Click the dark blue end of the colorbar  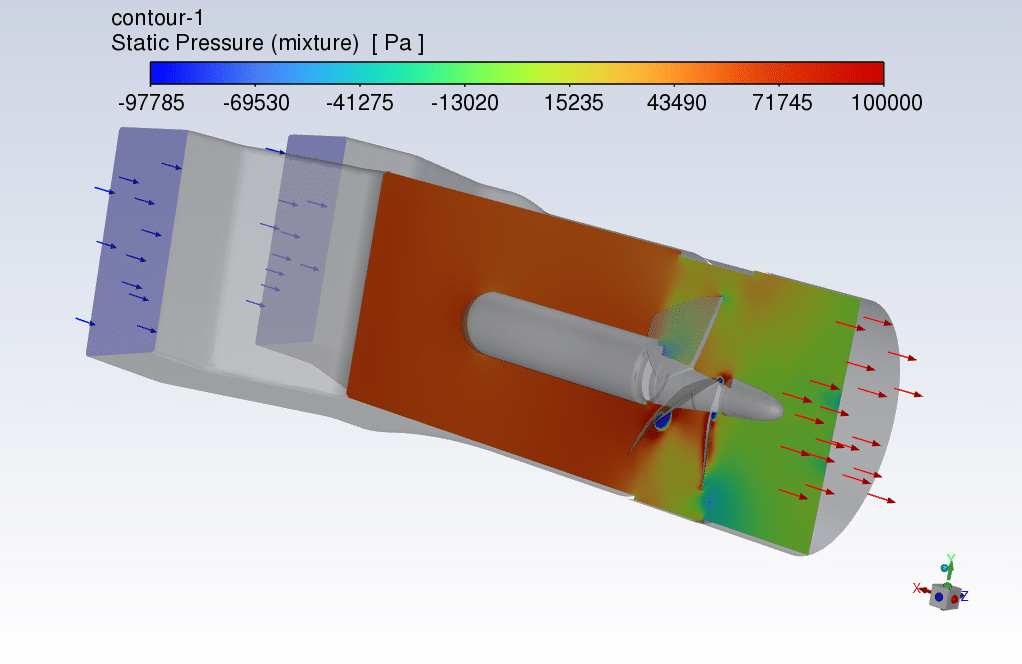160,73
